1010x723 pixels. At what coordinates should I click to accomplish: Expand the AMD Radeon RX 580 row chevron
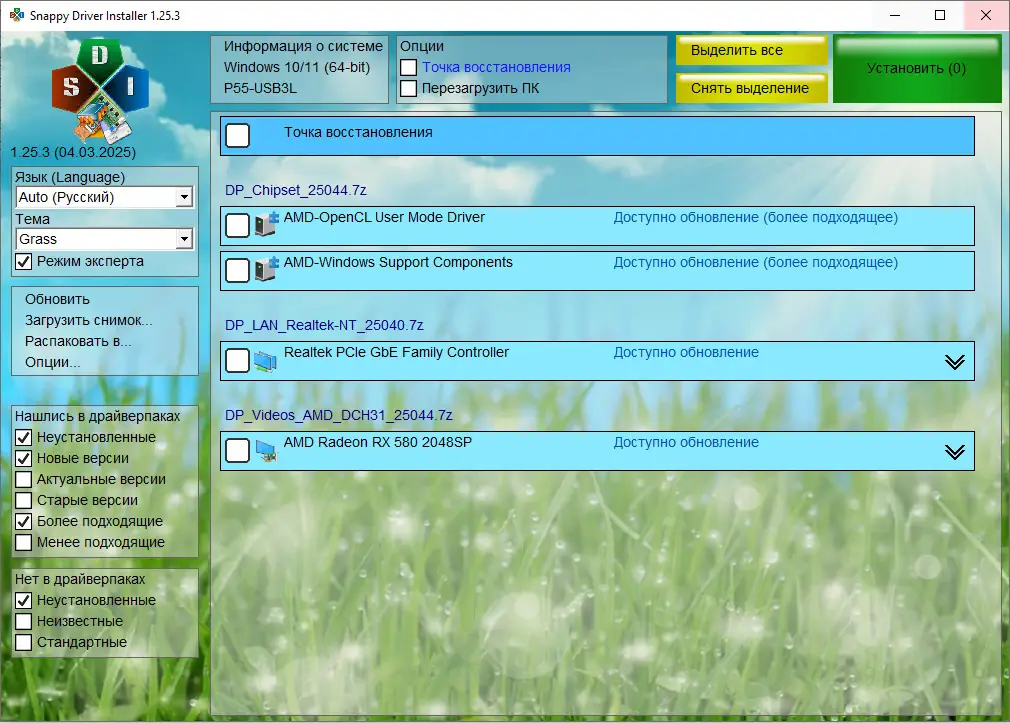(x=955, y=451)
